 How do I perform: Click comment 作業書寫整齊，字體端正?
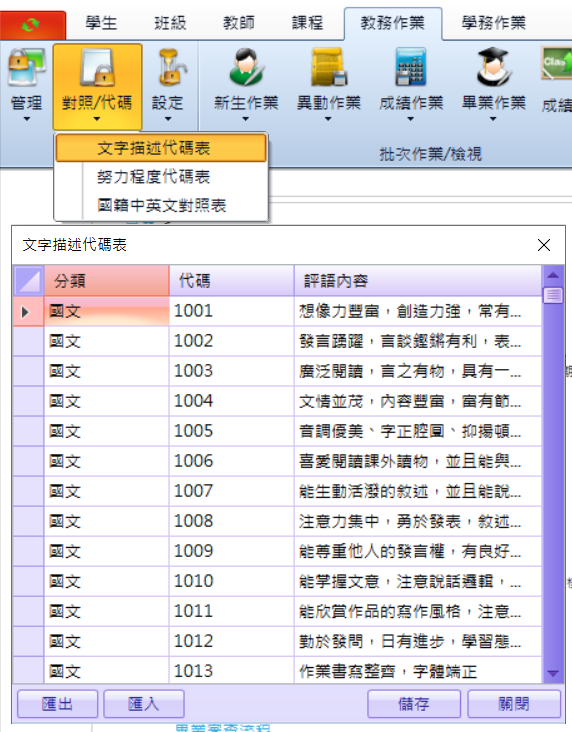tap(418, 670)
